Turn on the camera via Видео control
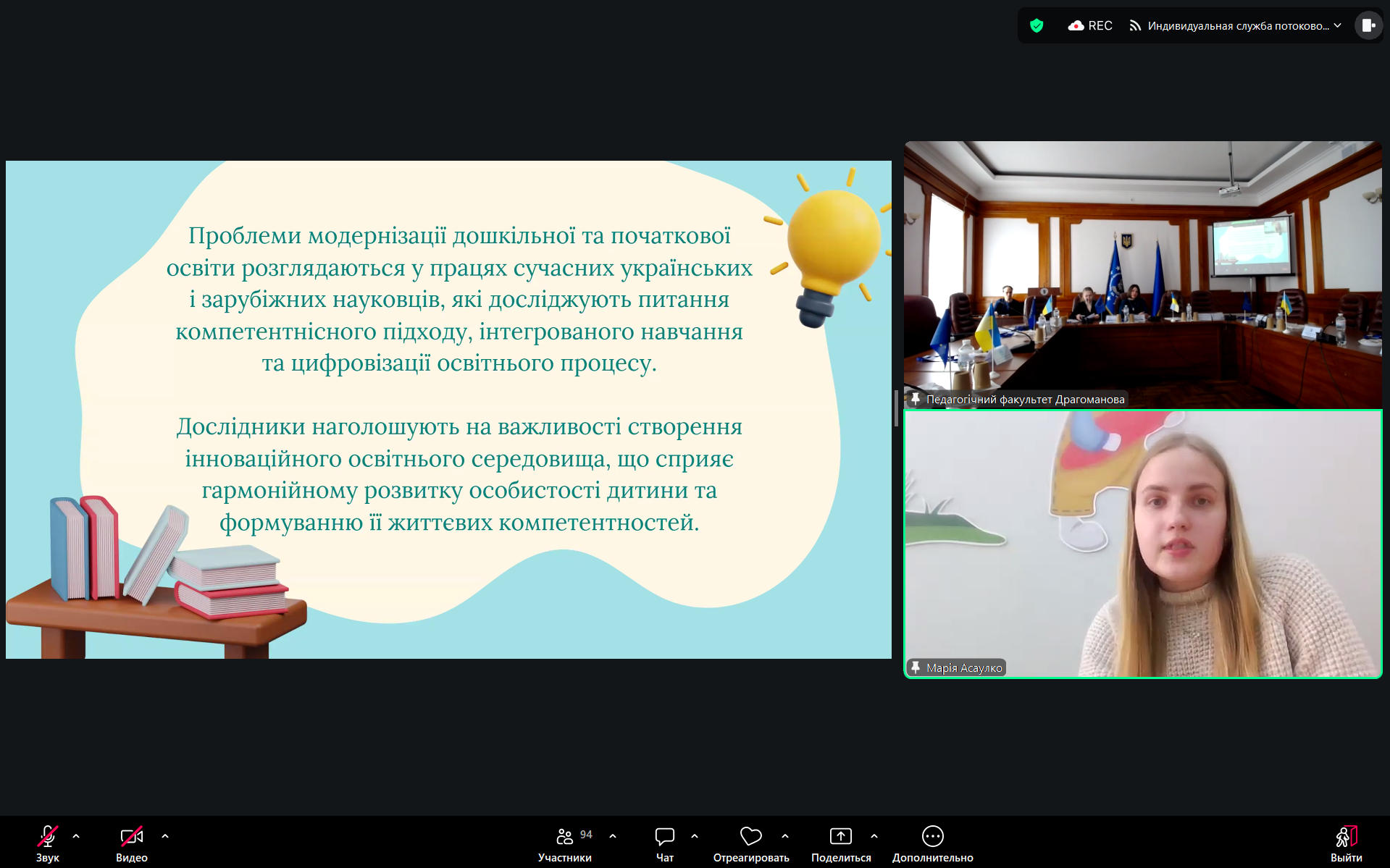1390x868 pixels. (131, 836)
